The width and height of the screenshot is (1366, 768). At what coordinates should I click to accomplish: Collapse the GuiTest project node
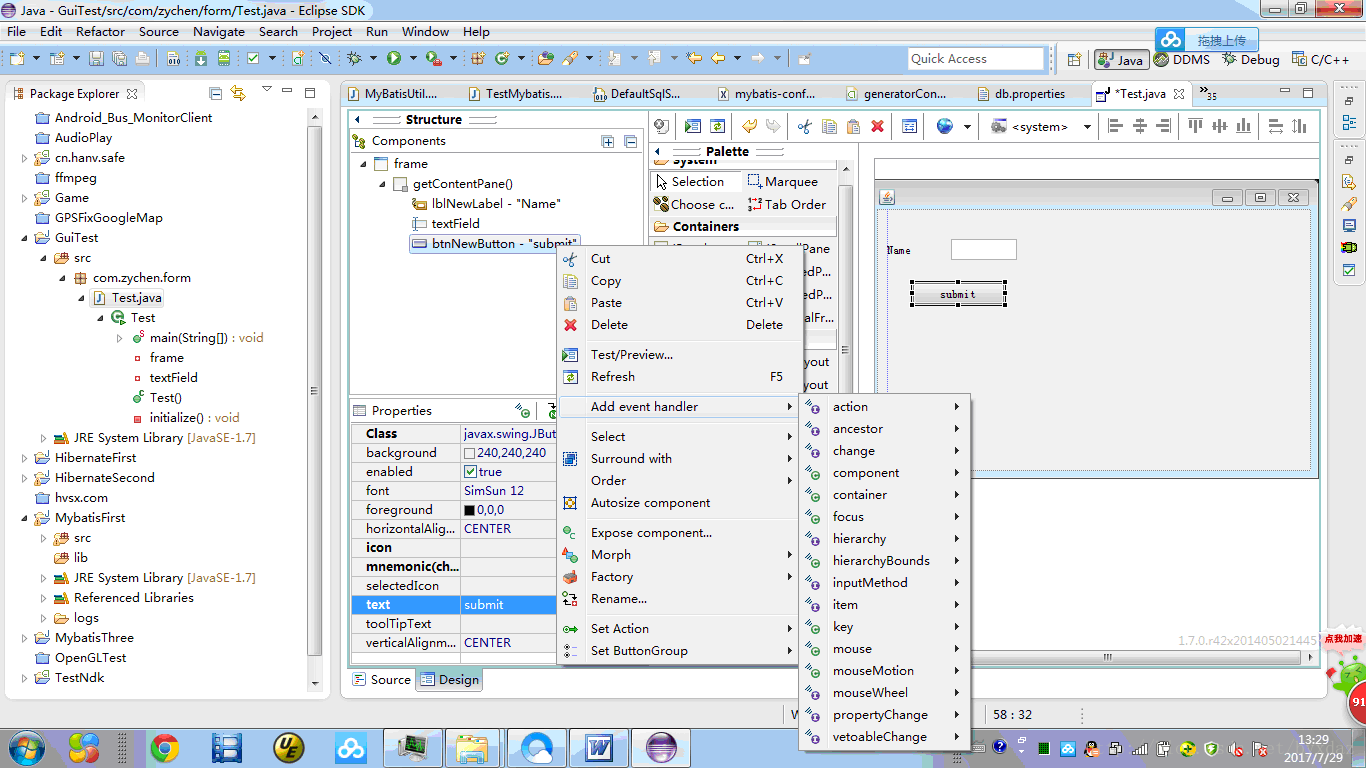[x=25, y=238]
